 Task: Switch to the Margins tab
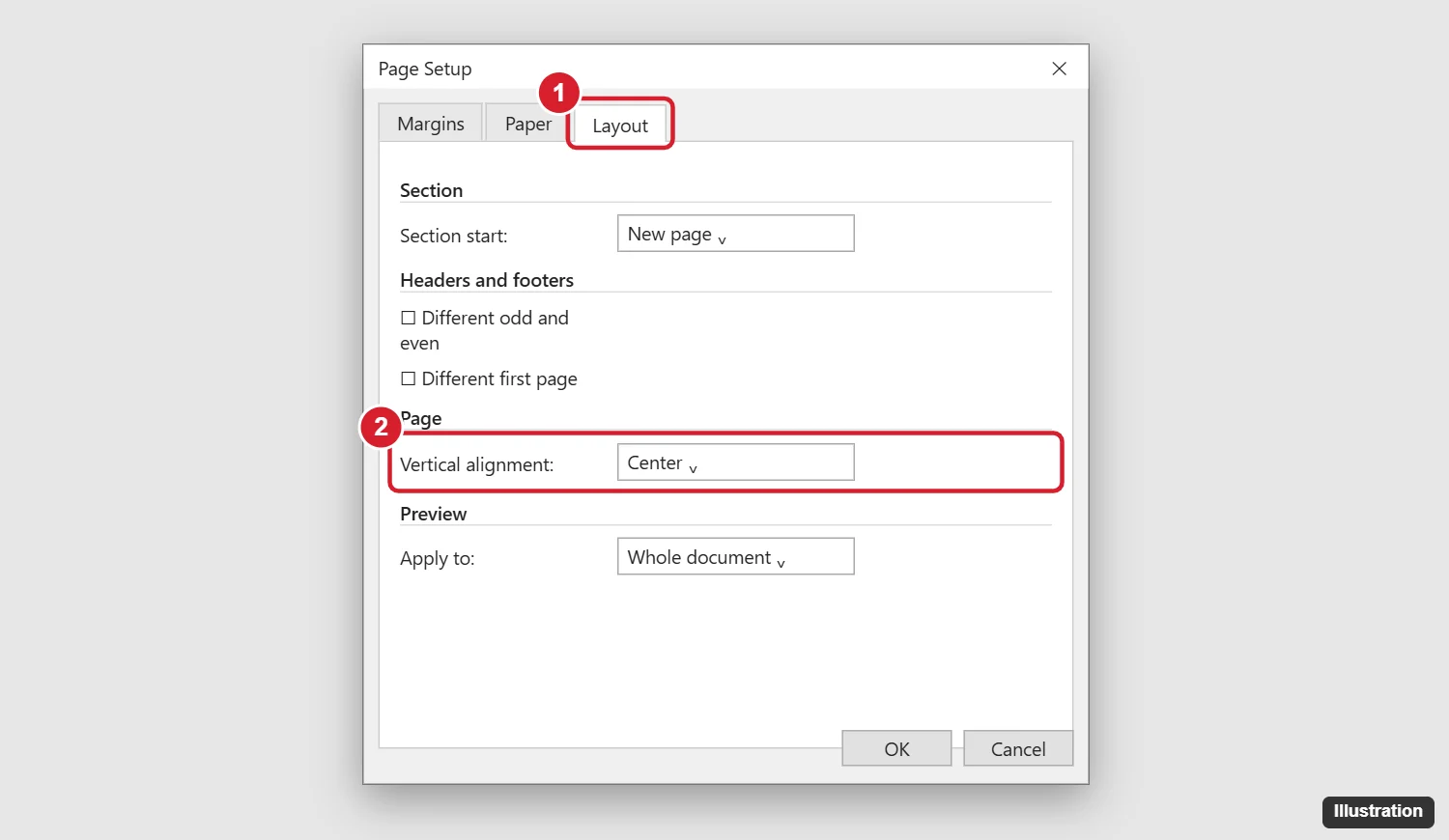[x=431, y=124]
